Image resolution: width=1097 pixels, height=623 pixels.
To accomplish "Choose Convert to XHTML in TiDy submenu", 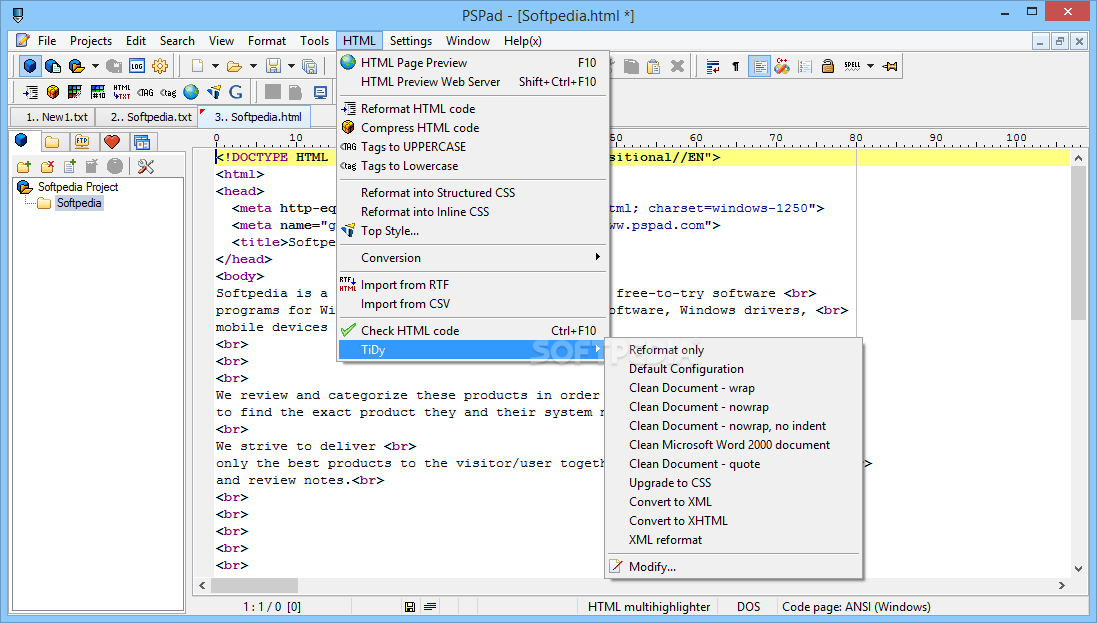I will pyautogui.click(x=733, y=521).
